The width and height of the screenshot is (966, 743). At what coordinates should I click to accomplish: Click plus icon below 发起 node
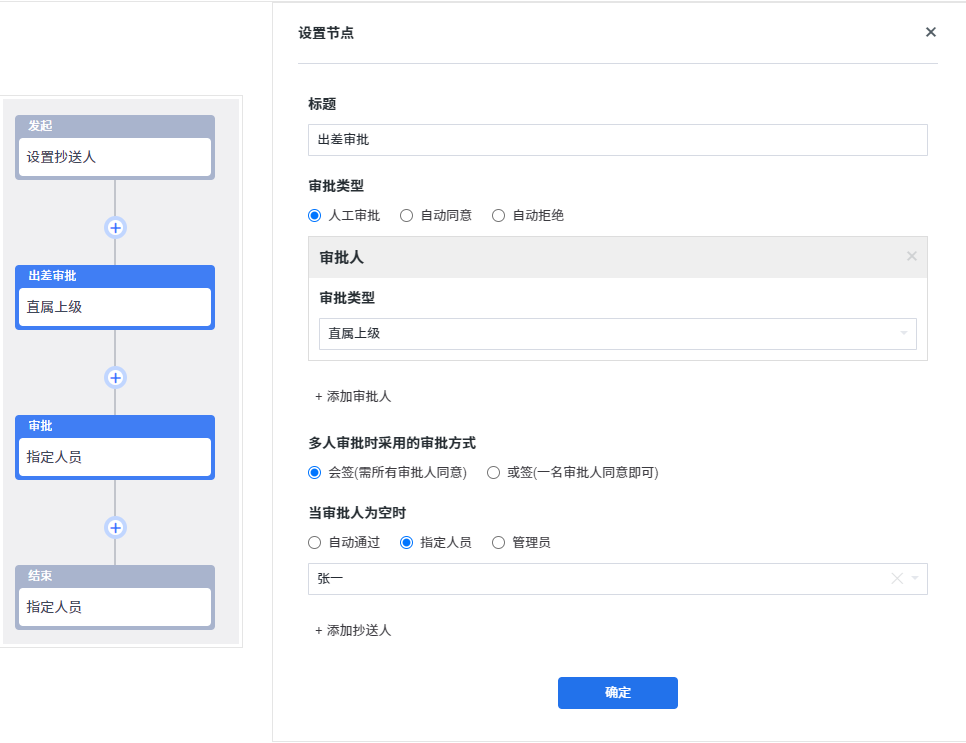(115, 227)
